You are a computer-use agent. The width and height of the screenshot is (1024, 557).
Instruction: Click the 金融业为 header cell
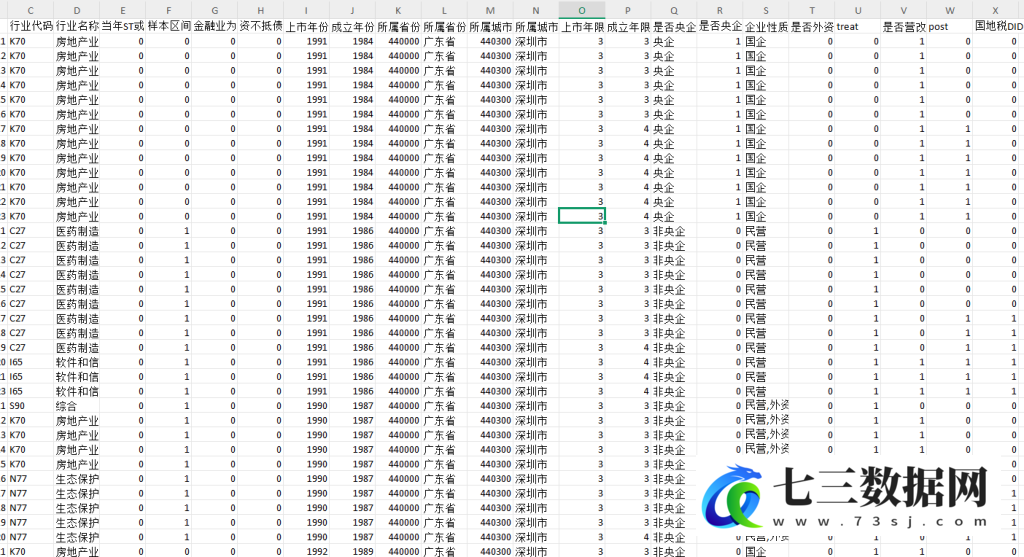coord(215,27)
